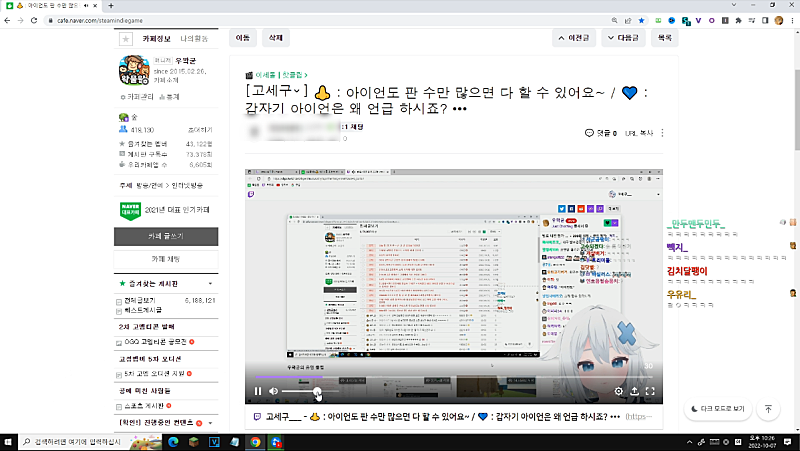
Task: Click the share icon in the video player
Action: point(635,391)
